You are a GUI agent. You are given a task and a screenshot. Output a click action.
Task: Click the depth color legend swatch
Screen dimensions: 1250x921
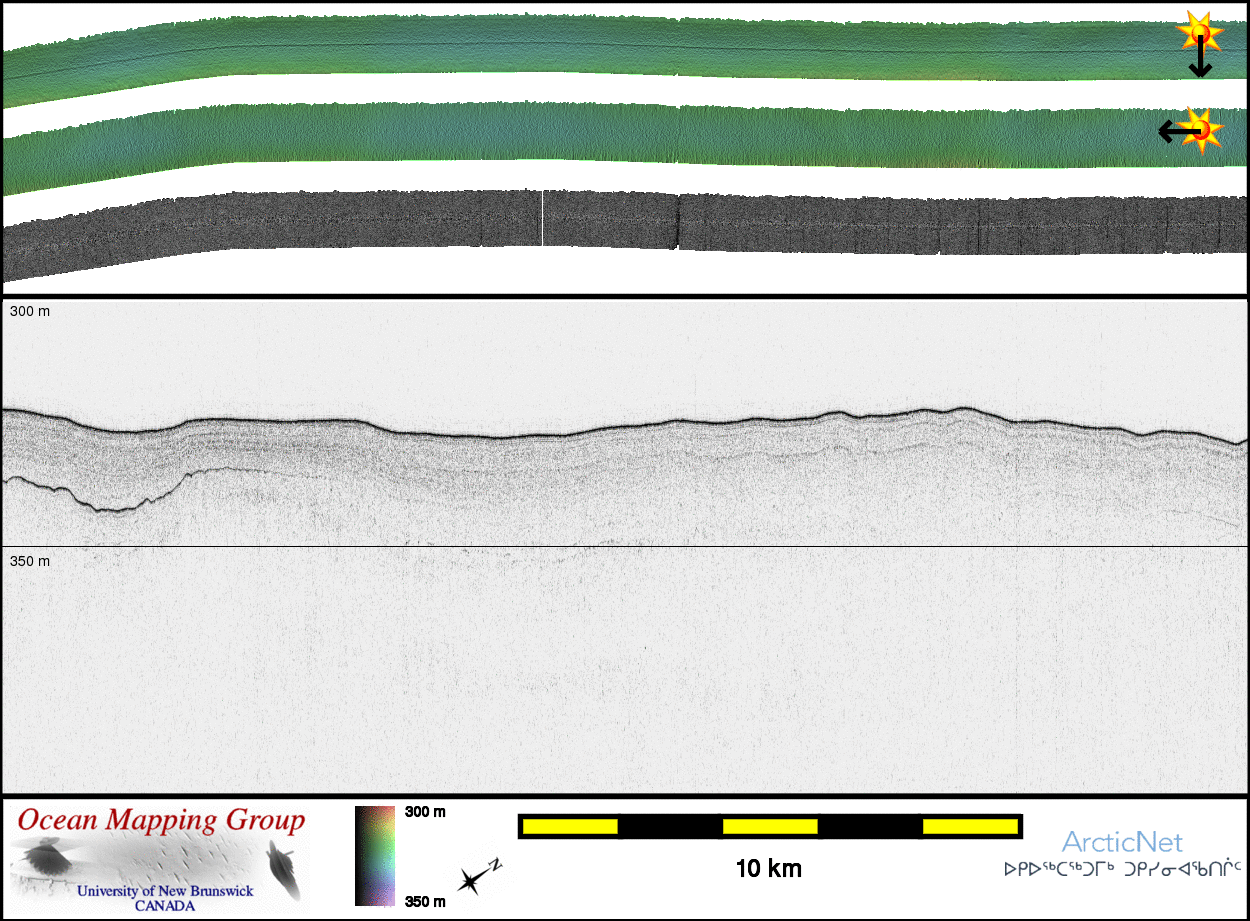click(x=375, y=855)
